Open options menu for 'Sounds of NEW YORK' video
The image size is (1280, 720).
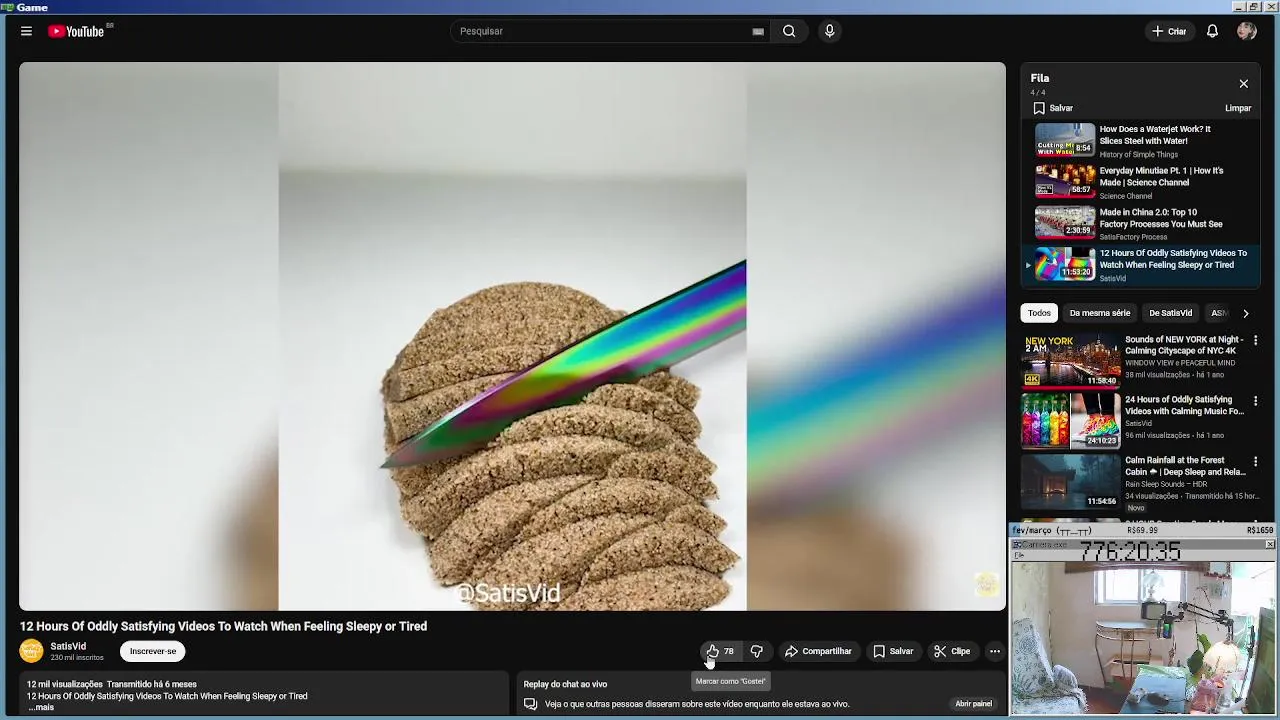[1255, 341]
